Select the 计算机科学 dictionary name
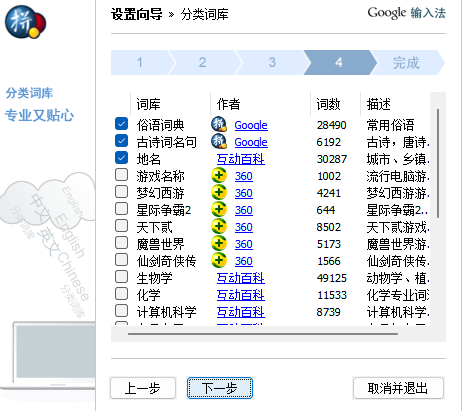This screenshot has width=462, height=411. 166,312
